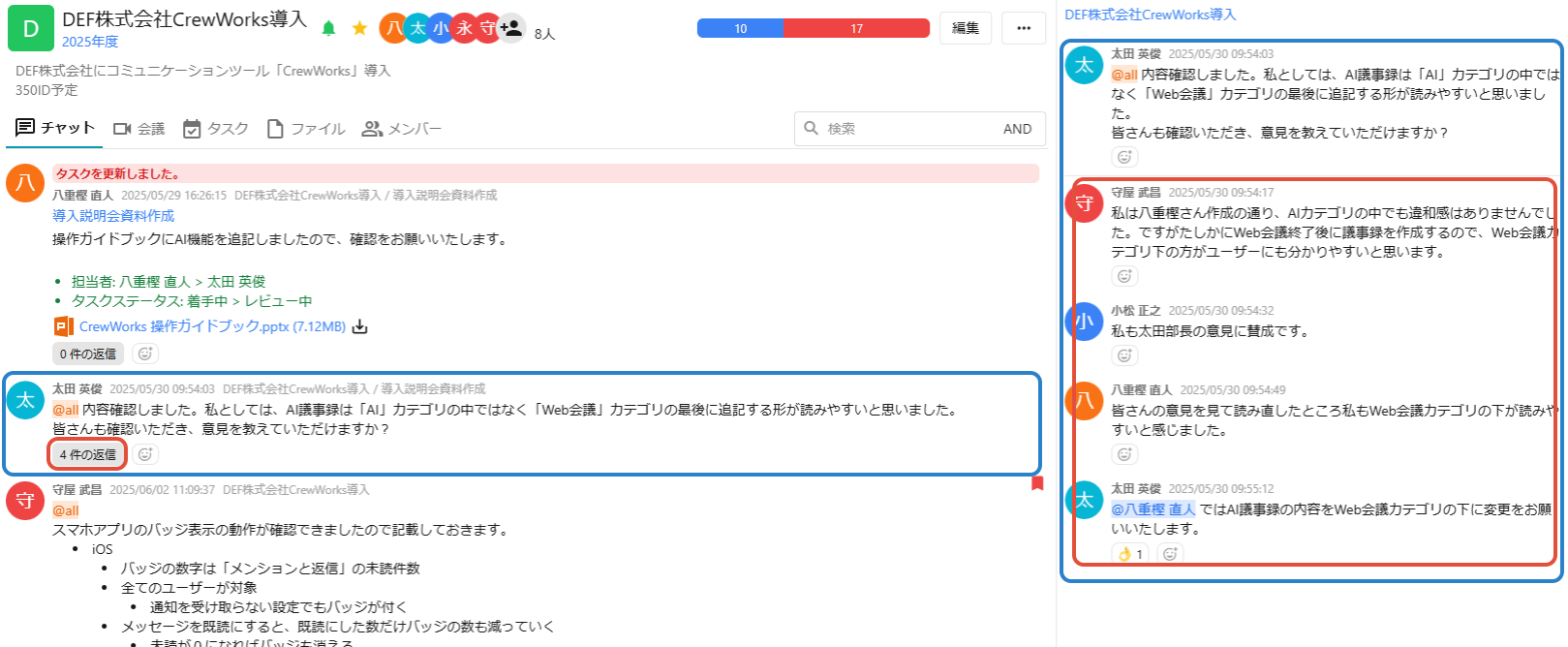Click 八重樫 orange avatar on task update message
This screenshot has height=647, width=1568.
point(25,182)
